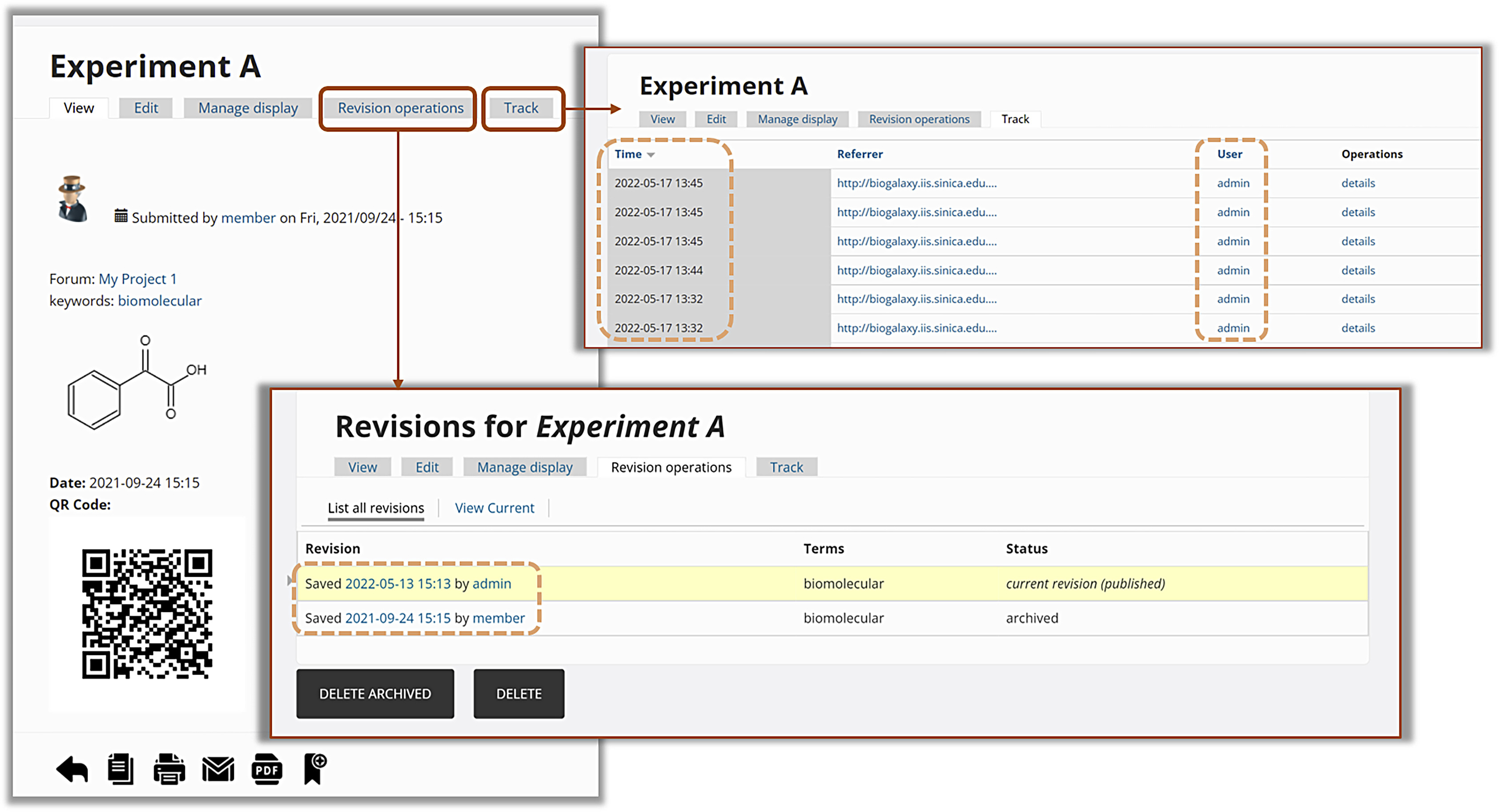The width and height of the screenshot is (1499, 812).
Task: Click the DELETE ARCHIVED button
Action: [375, 694]
